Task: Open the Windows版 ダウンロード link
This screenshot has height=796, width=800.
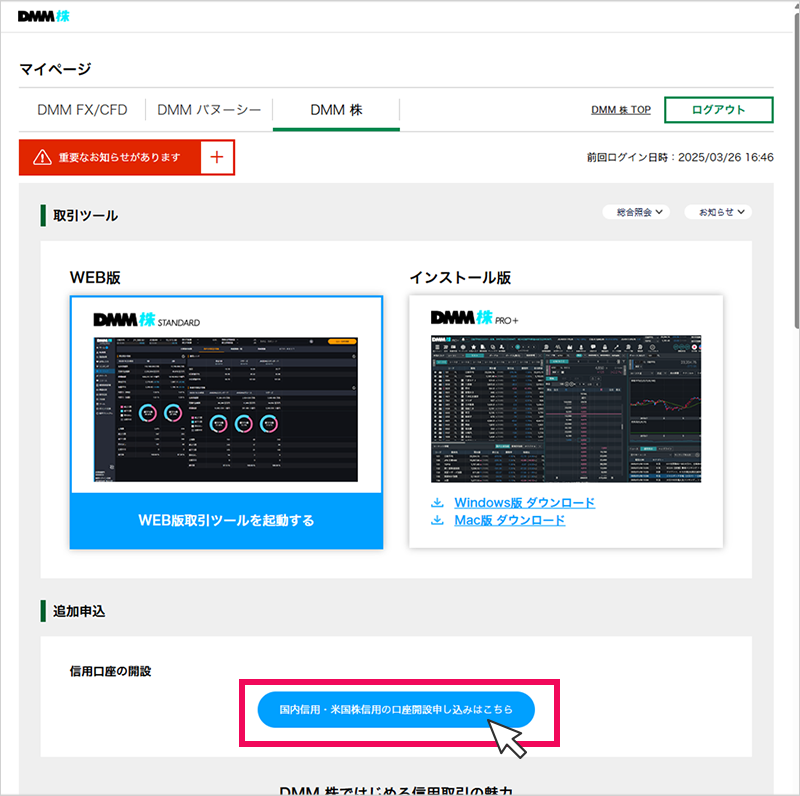Action: pyautogui.click(x=524, y=503)
